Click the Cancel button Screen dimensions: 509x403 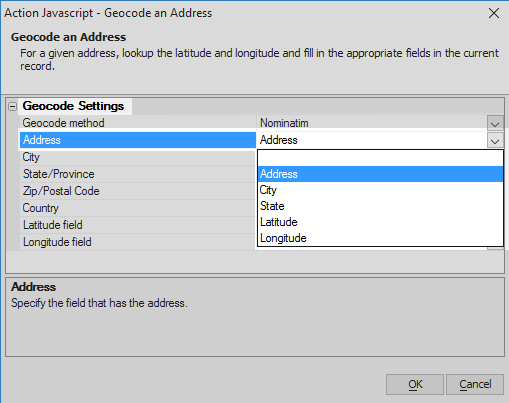(x=475, y=384)
